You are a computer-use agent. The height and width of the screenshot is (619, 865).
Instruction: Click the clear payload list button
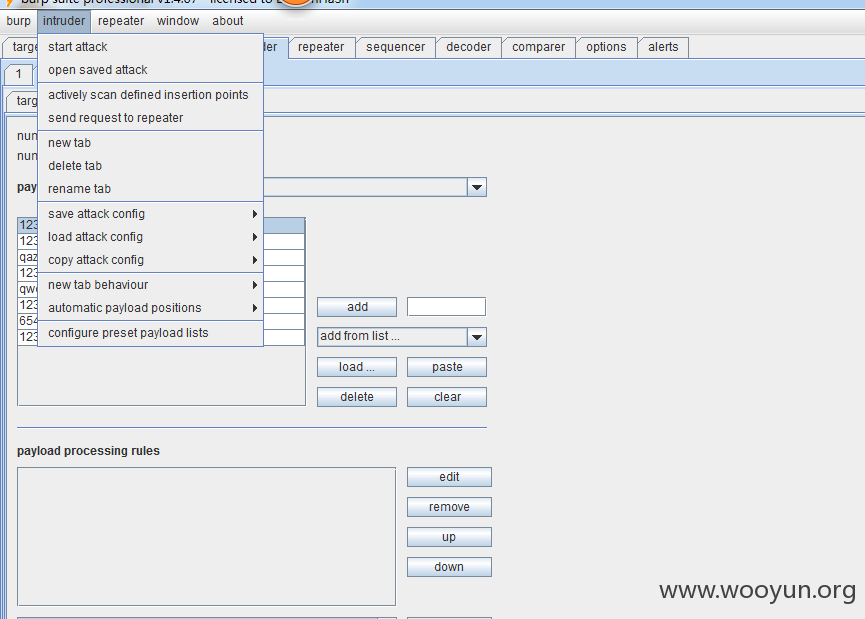pyautogui.click(x=447, y=397)
